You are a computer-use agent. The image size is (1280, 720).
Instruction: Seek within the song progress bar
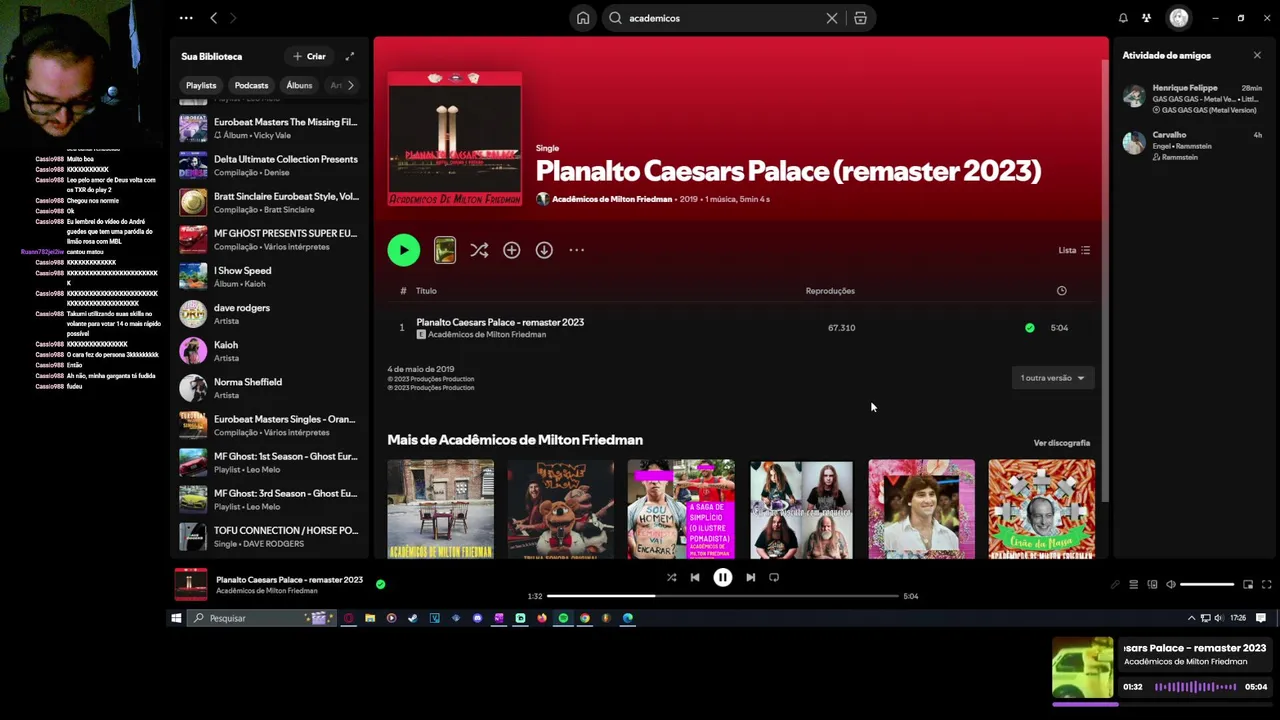722,596
